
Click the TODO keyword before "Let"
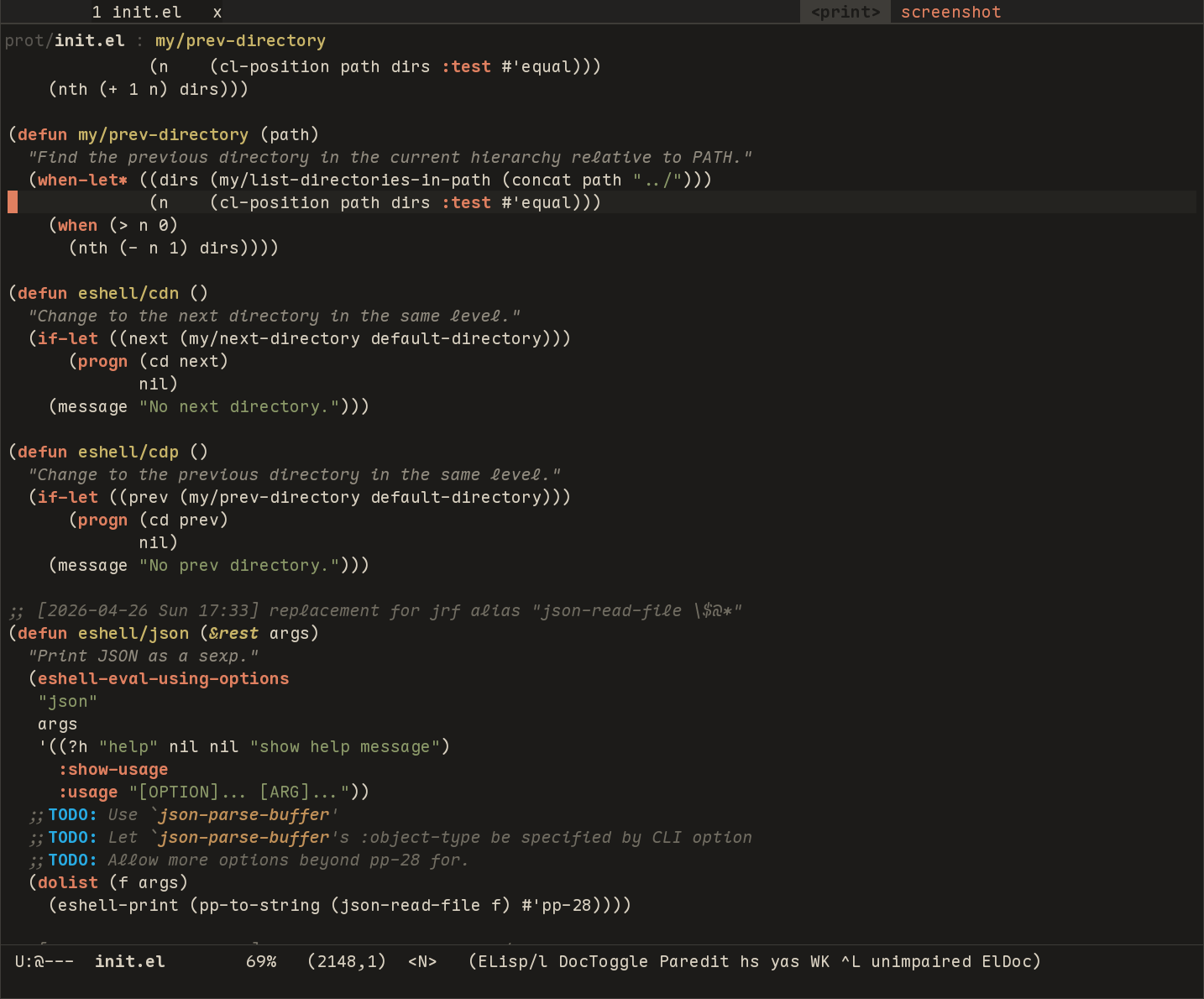(73, 837)
